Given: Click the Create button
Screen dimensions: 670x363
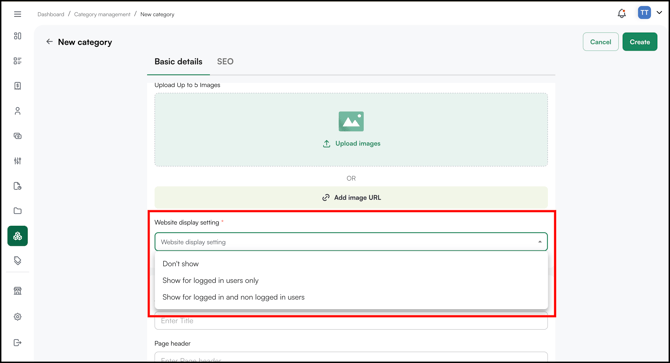Looking at the screenshot, I should coord(640,42).
